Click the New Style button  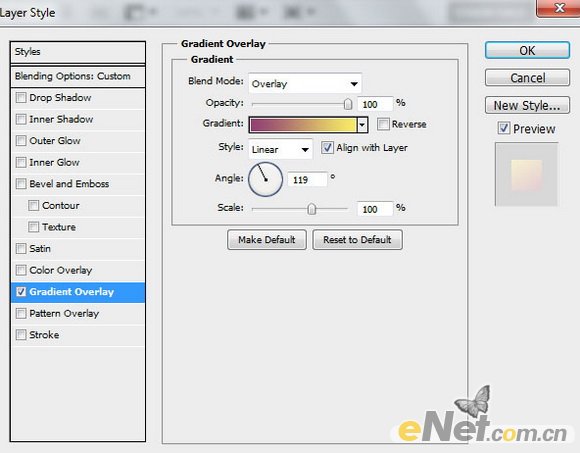[x=527, y=105]
